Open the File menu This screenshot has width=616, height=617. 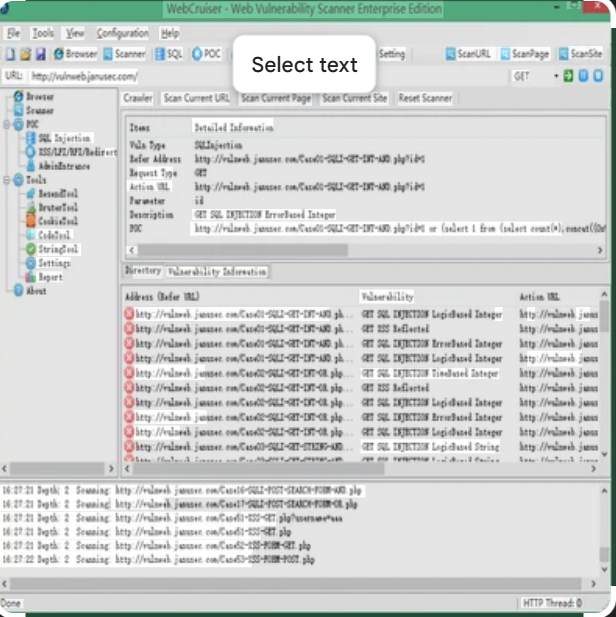tap(13, 33)
